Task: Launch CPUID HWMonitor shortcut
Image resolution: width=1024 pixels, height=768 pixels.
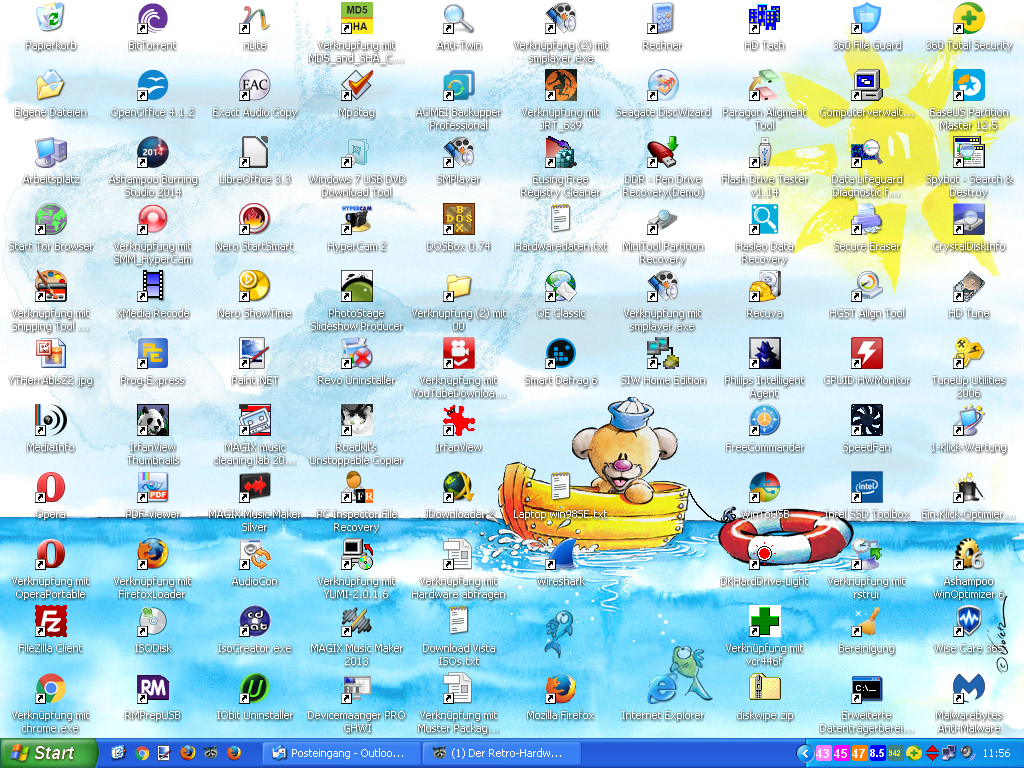Action: pyautogui.click(x=867, y=353)
